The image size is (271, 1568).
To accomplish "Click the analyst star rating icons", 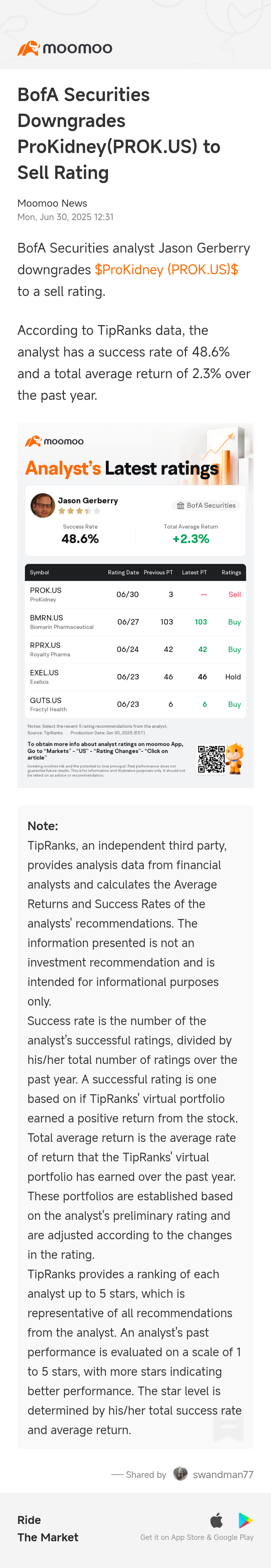I will 79,511.
